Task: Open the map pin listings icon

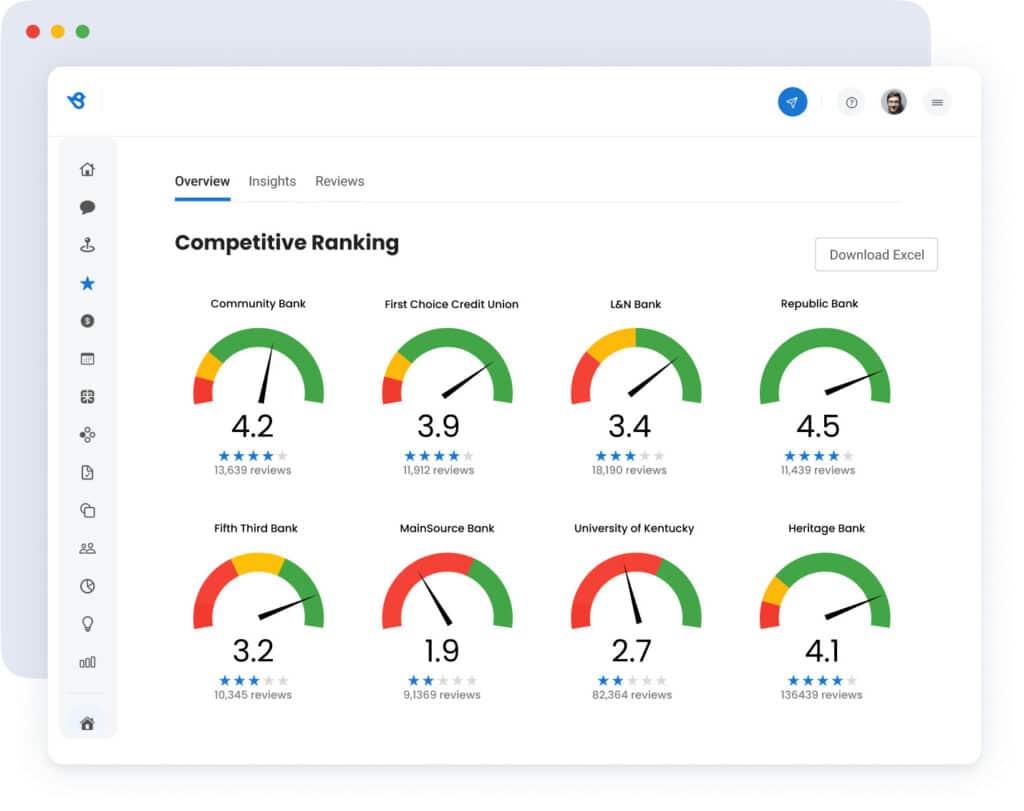Action: pos(87,246)
